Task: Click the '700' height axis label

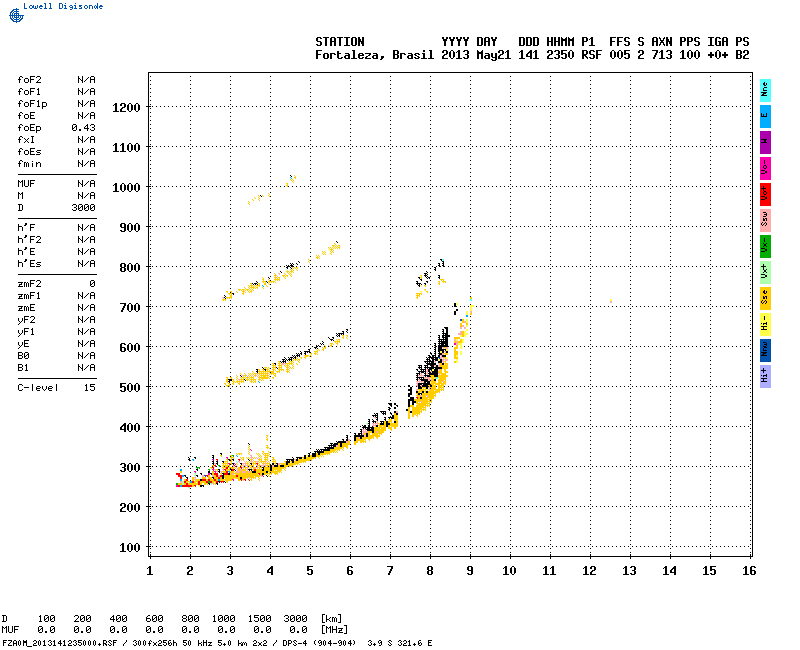Action: pos(130,308)
